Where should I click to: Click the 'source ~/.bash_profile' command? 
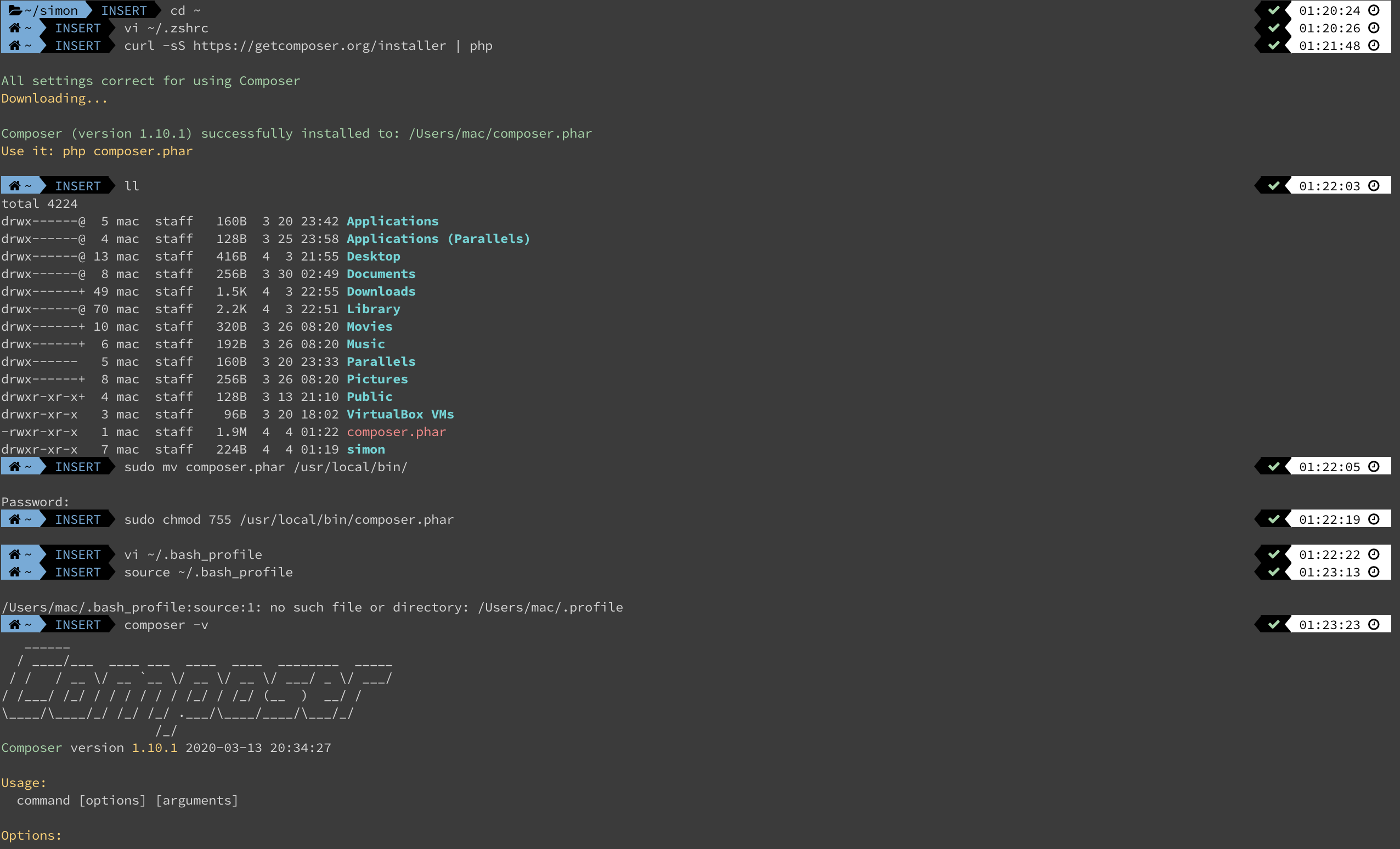pyautogui.click(x=208, y=572)
